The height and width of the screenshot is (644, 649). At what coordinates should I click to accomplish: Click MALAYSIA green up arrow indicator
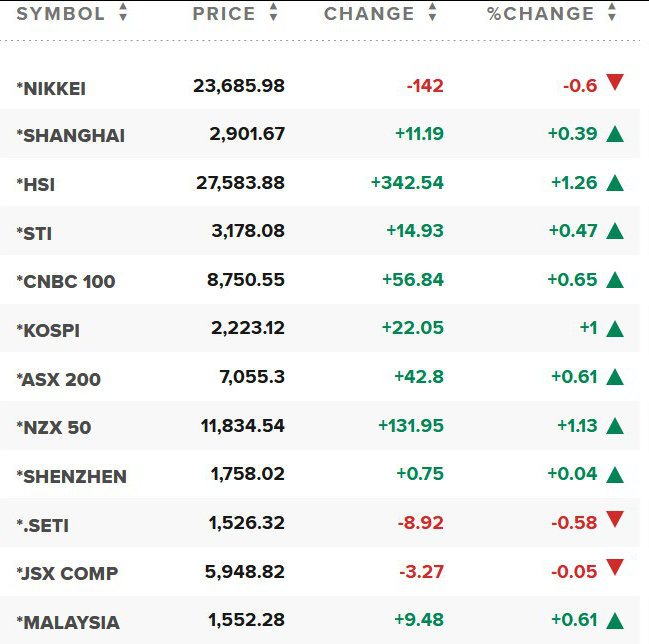click(x=615, y=620)
